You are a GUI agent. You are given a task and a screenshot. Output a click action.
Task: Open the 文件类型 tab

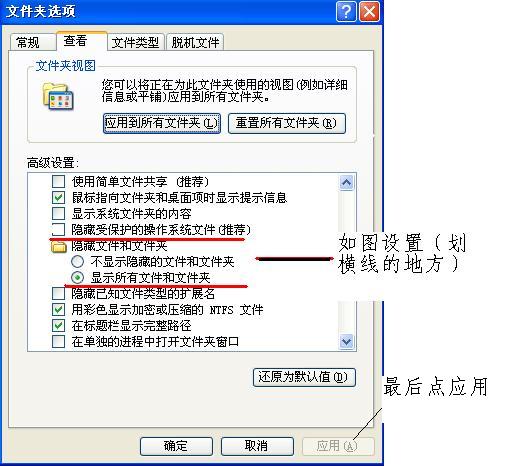pos(135,42)
